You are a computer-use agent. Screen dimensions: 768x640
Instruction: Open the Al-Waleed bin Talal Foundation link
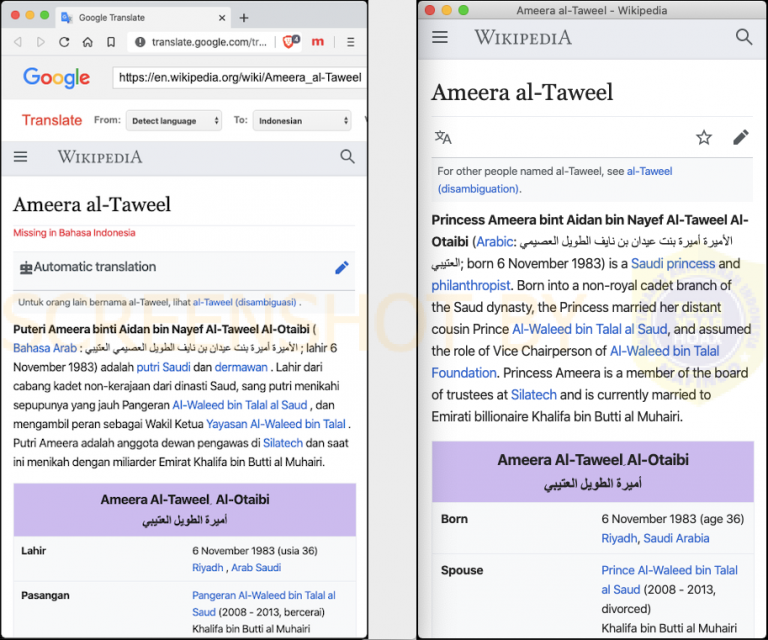pos(576,362)
